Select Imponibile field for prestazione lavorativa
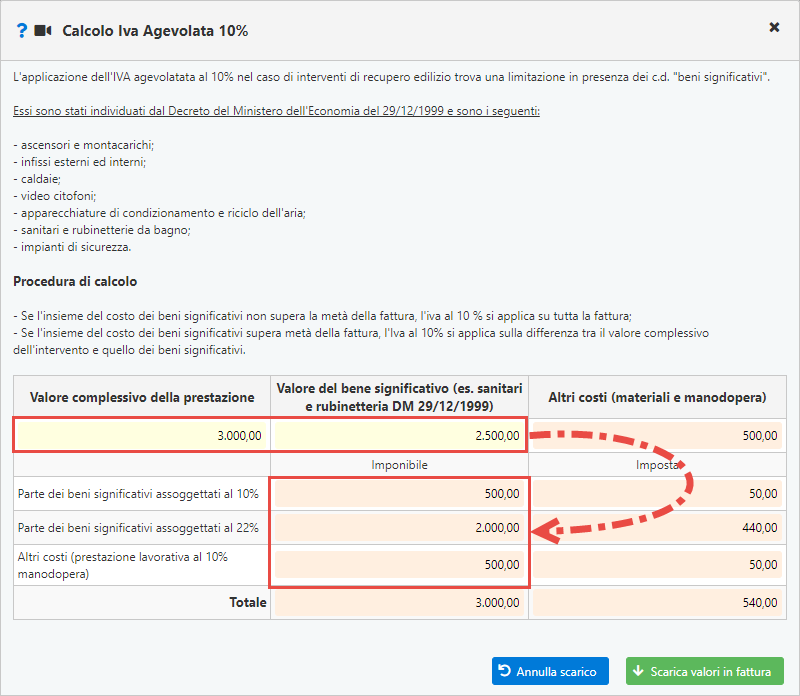This screenshot has width=800, height=696. coord(399,565)
